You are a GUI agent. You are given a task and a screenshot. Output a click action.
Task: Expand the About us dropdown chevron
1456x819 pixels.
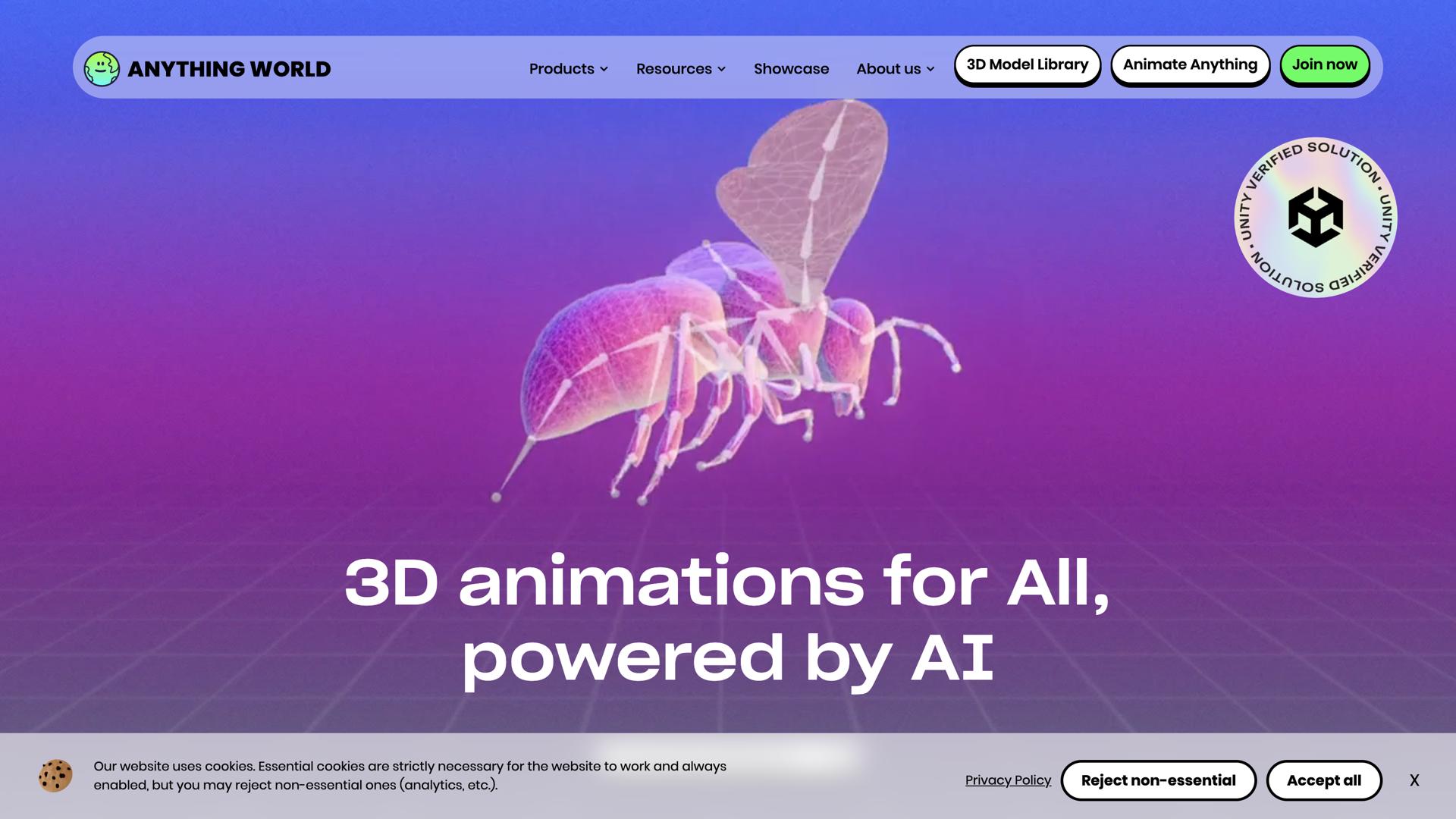930,69
